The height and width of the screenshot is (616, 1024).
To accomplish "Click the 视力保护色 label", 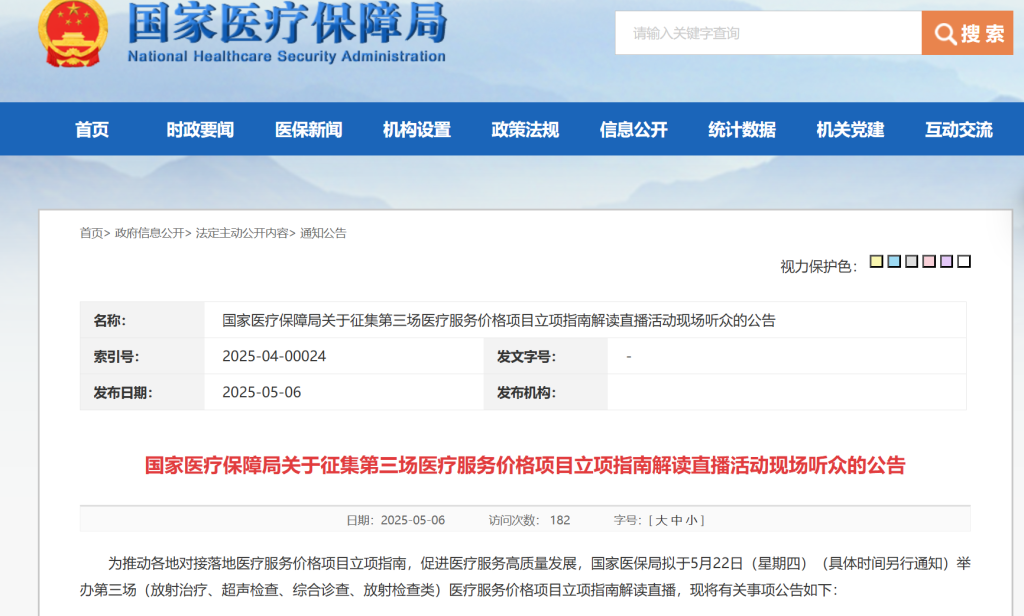I will click(818, 267).
